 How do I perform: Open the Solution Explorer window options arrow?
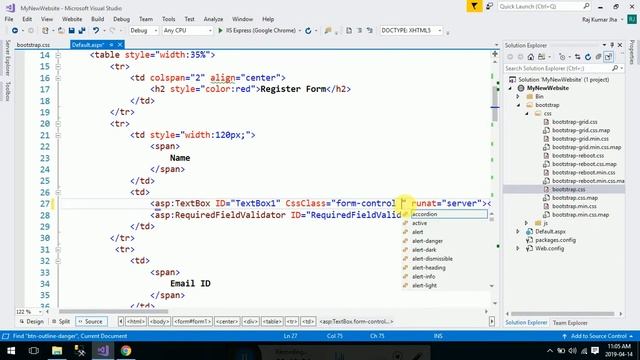(604, 45)
